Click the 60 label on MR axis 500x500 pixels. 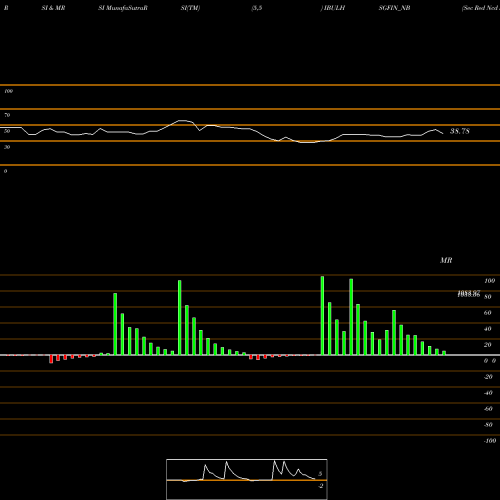pos(488,313)
